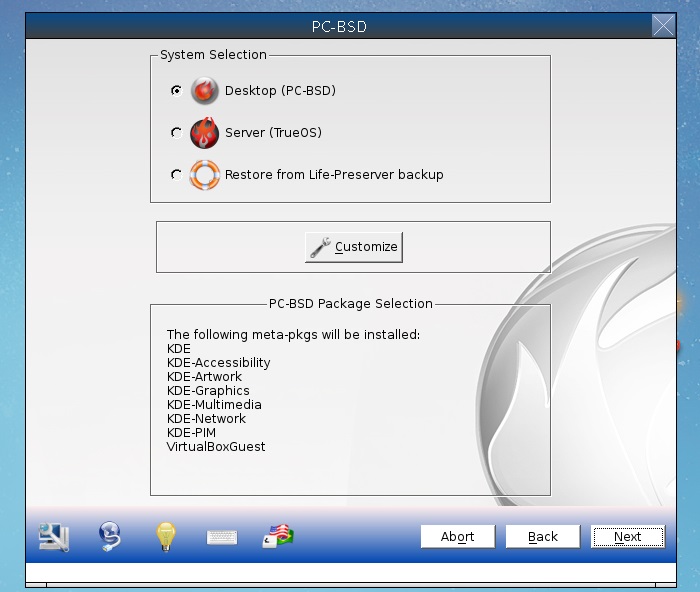Click the TrueOS red flame icon
Screen dimensions: 700x592
(x=204, y=133)
